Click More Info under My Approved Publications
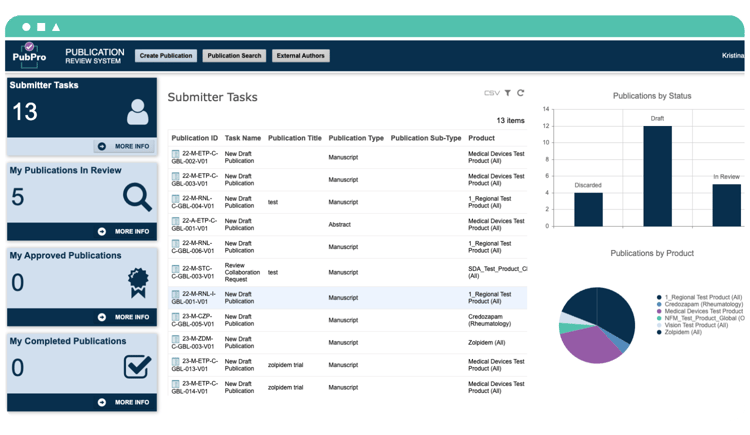 tap(124, 317)
